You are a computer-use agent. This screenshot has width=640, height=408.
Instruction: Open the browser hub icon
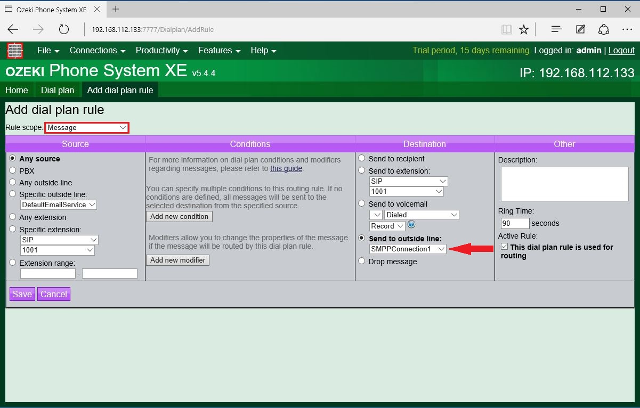click(x=556, y=29)
